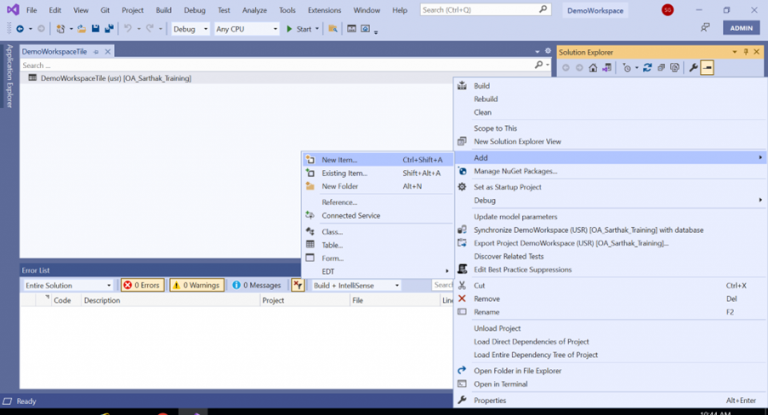Toggle the 0 Errors filter
Image resolution: width=768 pixels, height=415 pixels.
point(142,285)
